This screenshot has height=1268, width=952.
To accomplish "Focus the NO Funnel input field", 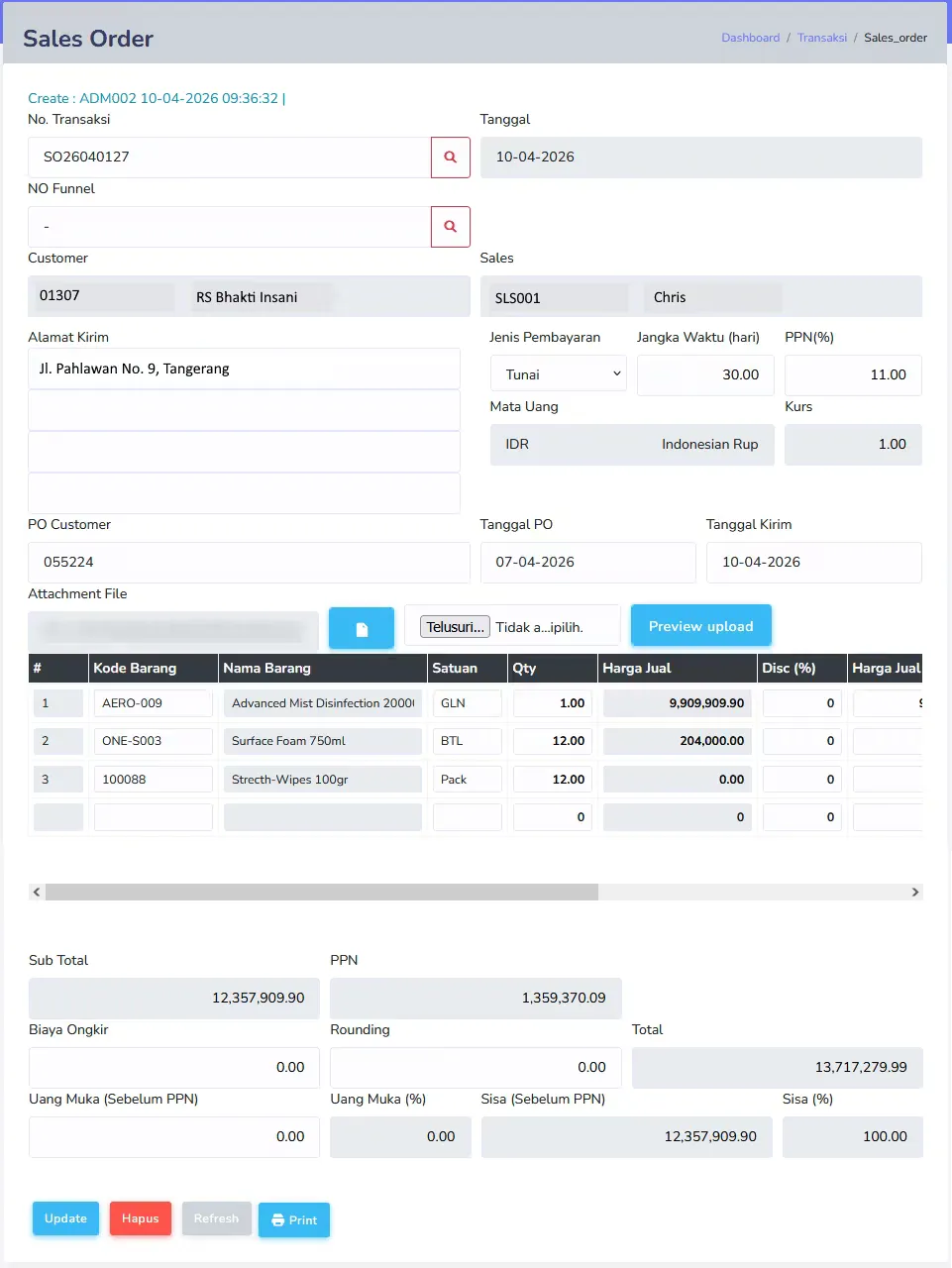I will click(229, 227).
